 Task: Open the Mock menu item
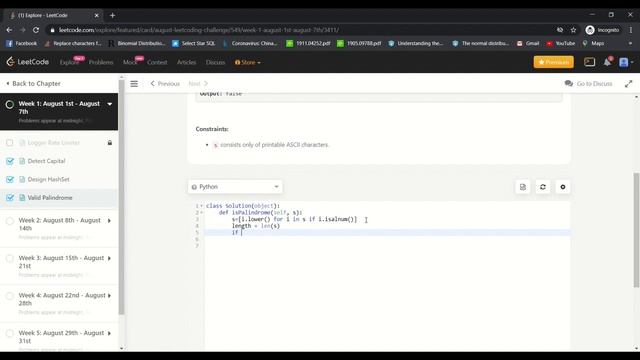130,62
